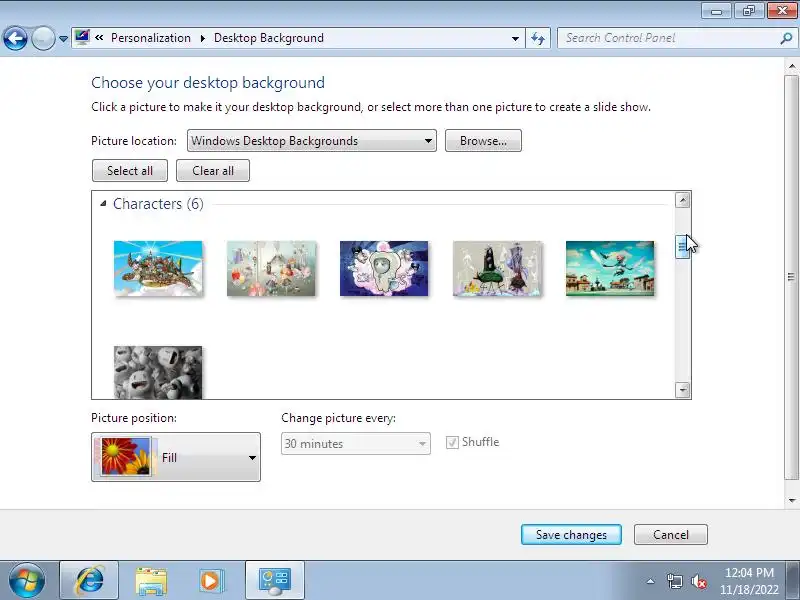Expand the arrow between Personalization and Desktop Background

coord(203,38)
